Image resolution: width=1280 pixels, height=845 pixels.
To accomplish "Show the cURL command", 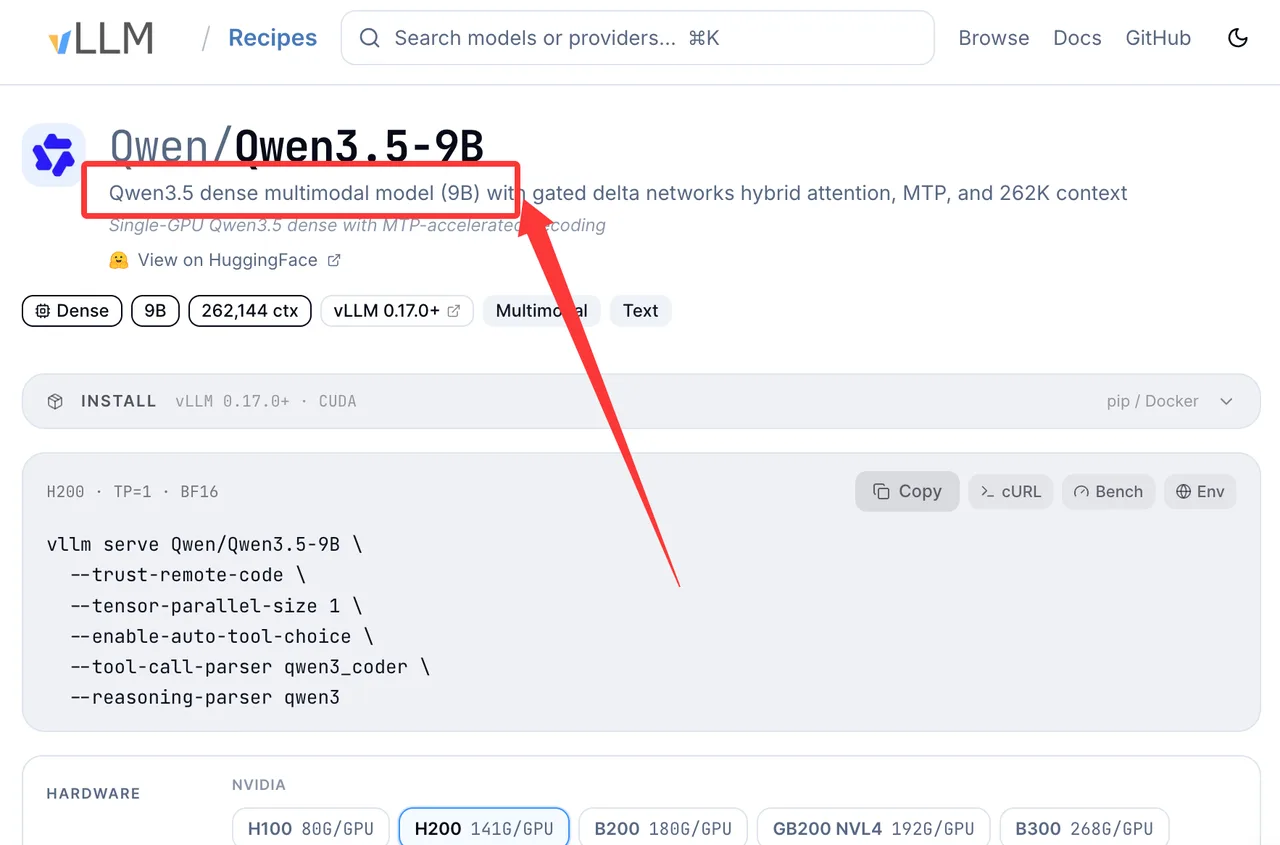I will point(1010,491).
